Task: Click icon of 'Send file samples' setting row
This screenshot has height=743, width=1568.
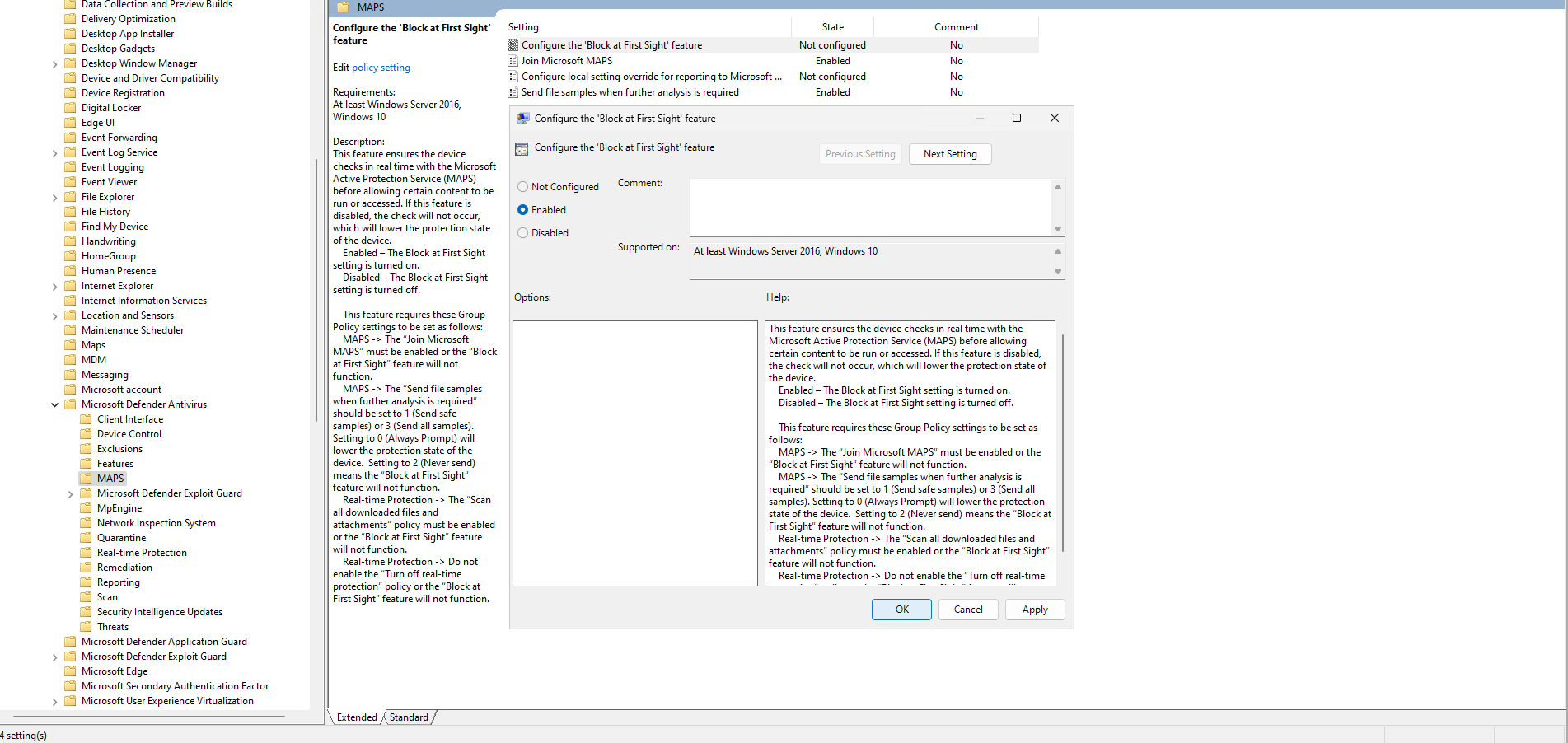Action: pyautogui.click(x=513, y=92)
